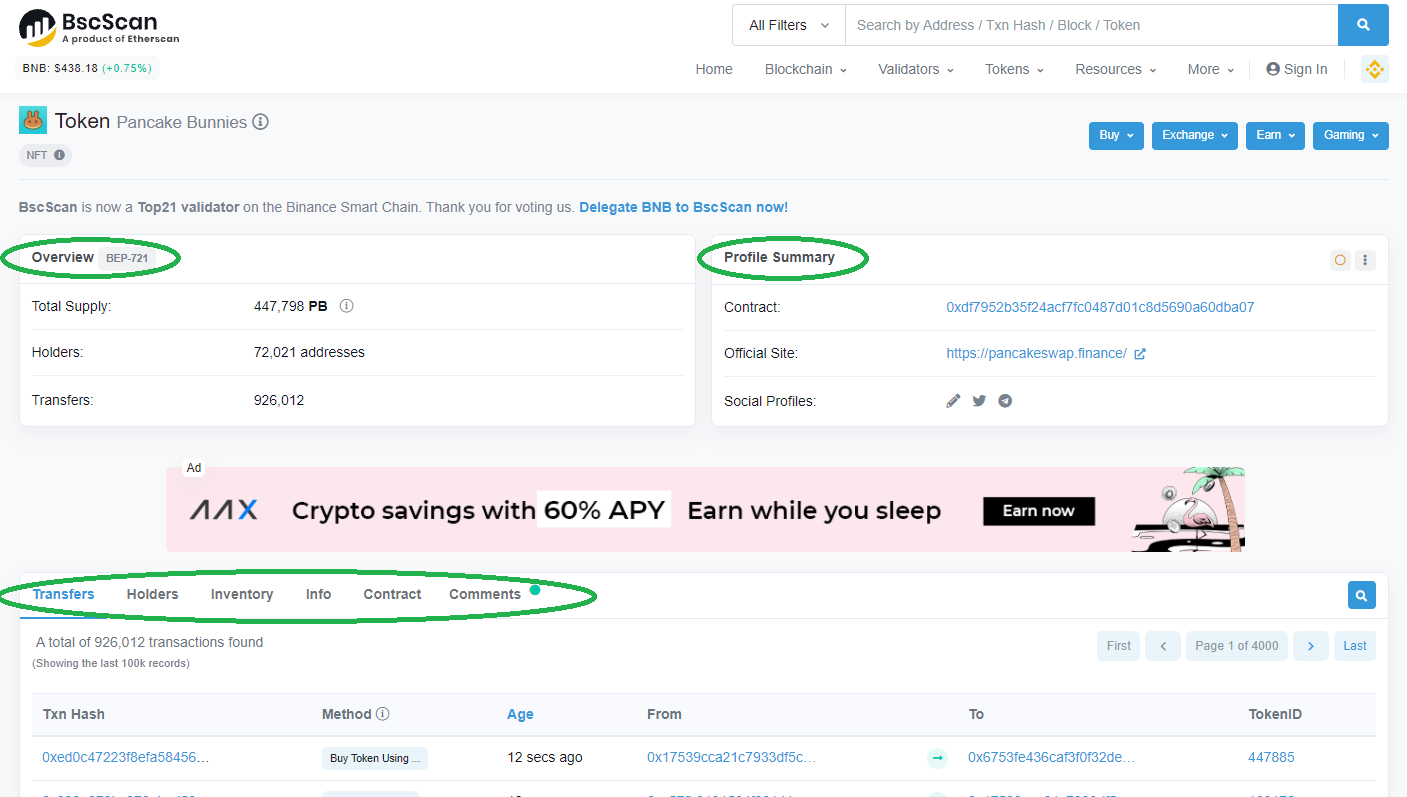The image size is (1407, 797).
Task: Switch to the Contract tab
Action: point(392,594)
